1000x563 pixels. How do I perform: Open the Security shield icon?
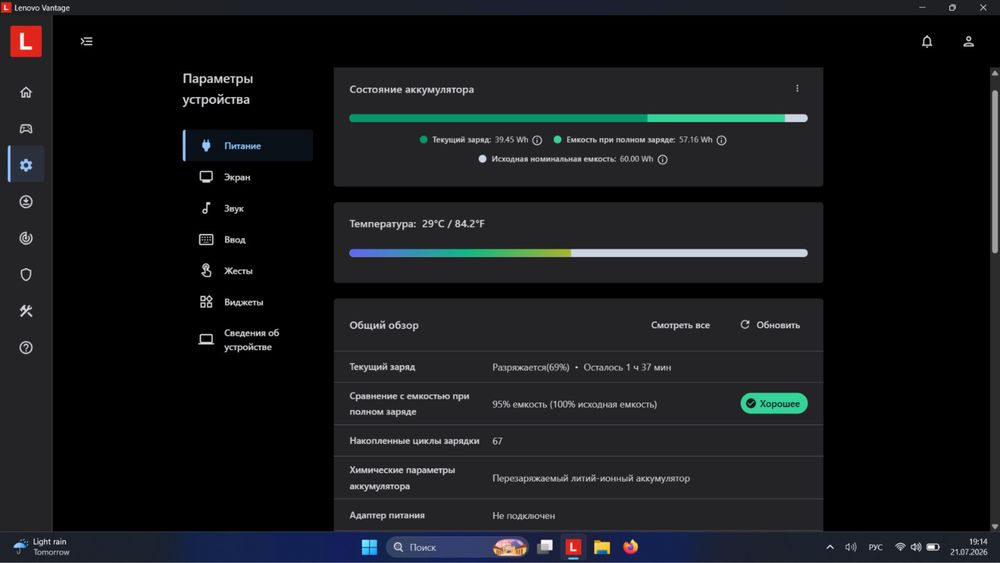(x=26, y=275)
